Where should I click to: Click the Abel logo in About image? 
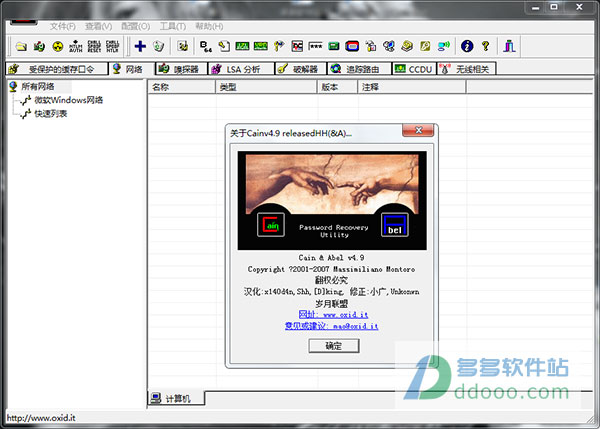395,225
